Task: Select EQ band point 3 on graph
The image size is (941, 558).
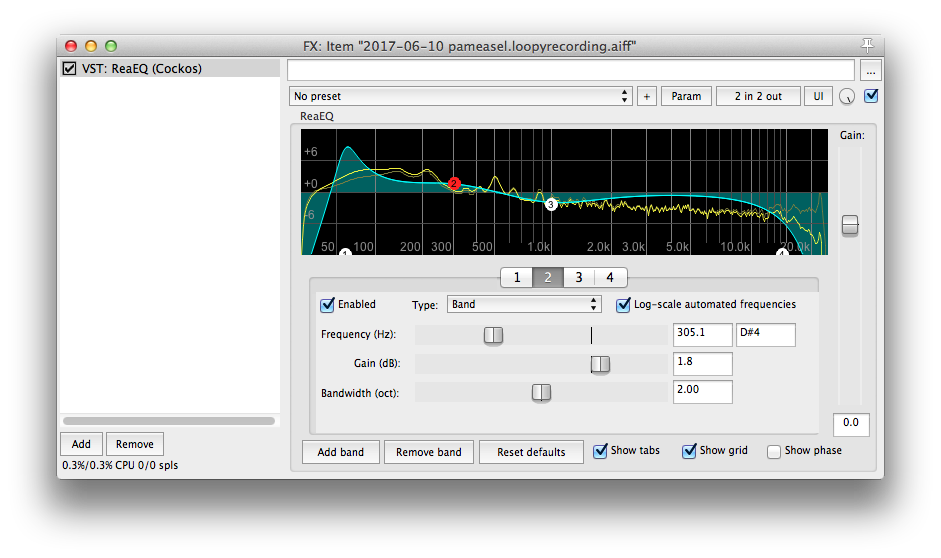Action: click(x=551, y=205)
